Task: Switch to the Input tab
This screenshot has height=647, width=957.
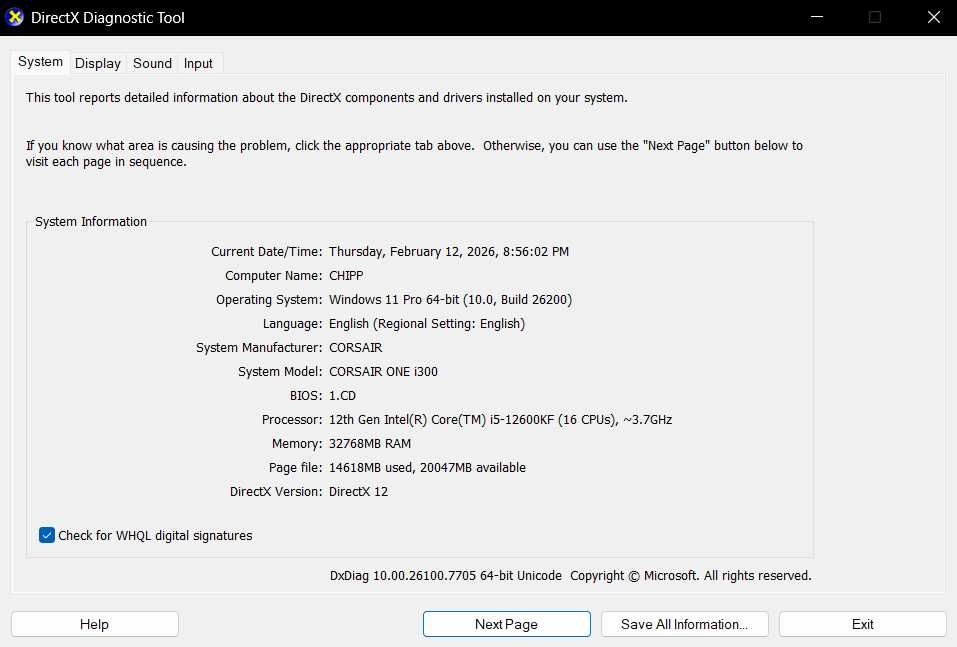Action: click(x=198, y=63)
